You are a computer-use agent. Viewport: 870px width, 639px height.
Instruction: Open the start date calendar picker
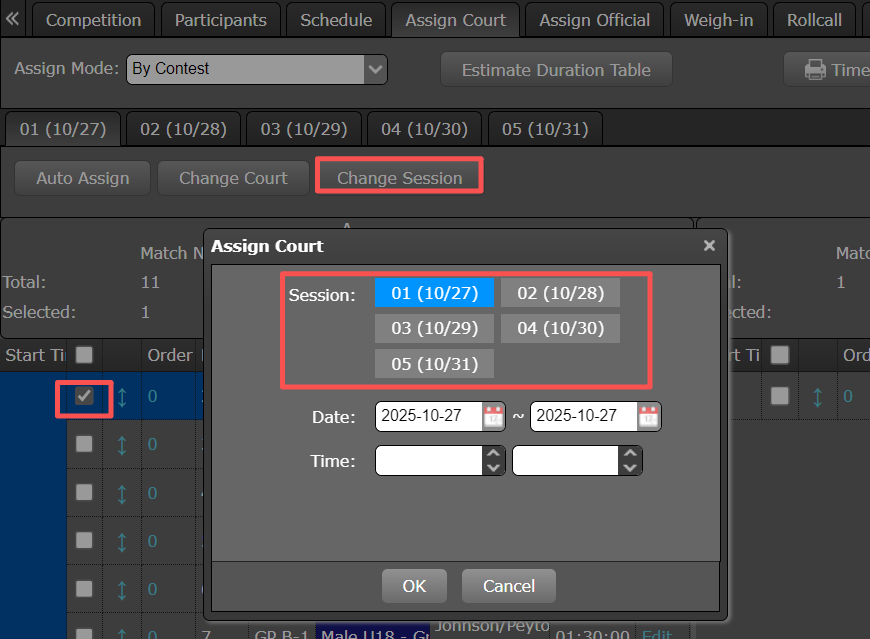[x=493, y=416]
